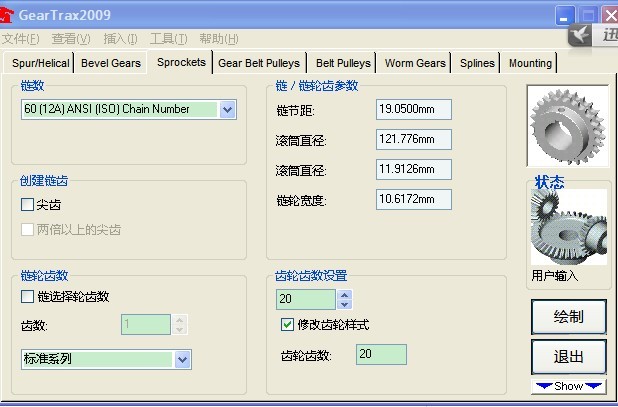Image resolution: width=618 pixels, height=407 pixels.
Task: Switch to the Mounting tab
Action: tap(530, 63)
